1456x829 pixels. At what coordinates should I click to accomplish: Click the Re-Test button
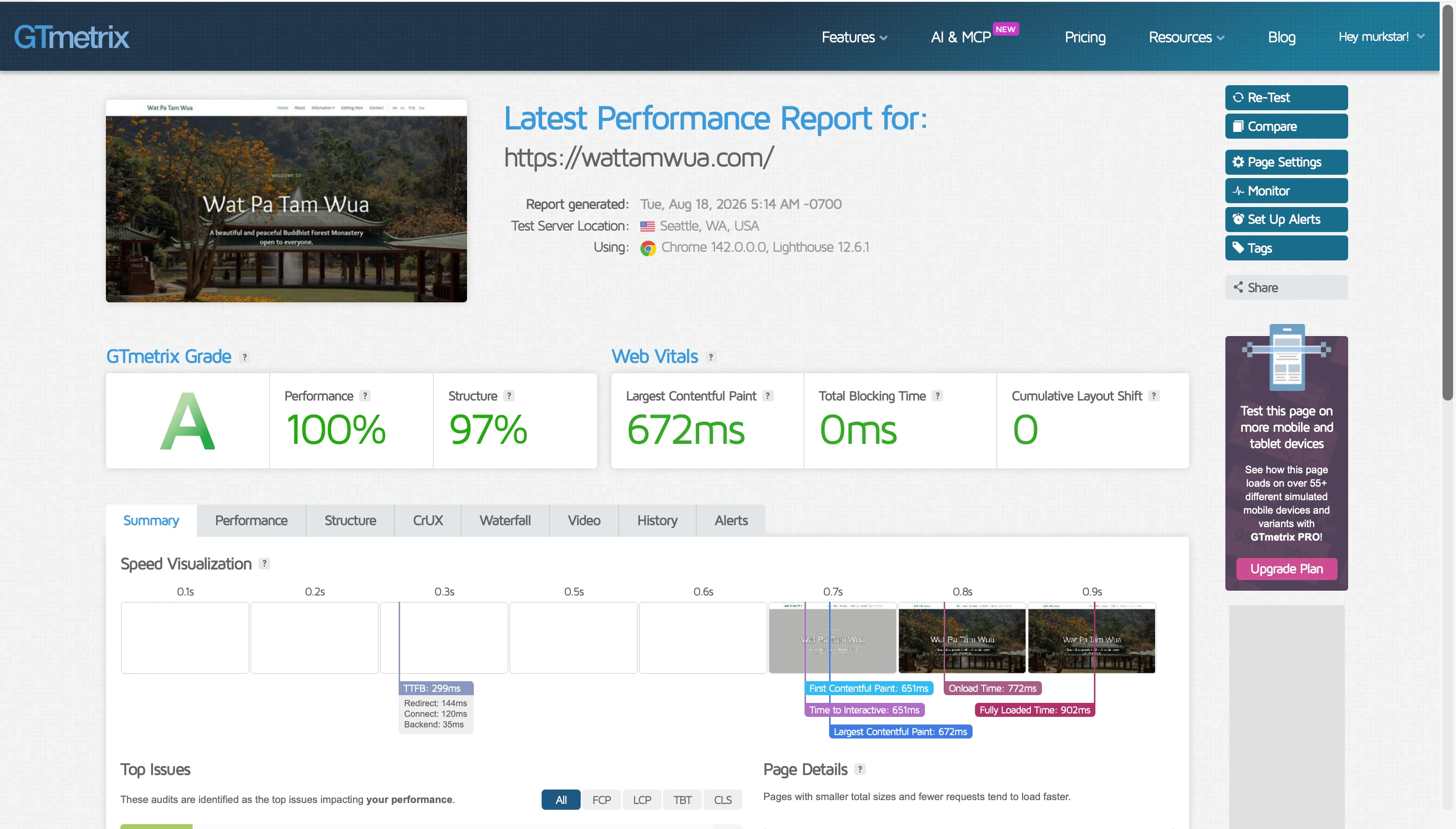point(1287,97)
